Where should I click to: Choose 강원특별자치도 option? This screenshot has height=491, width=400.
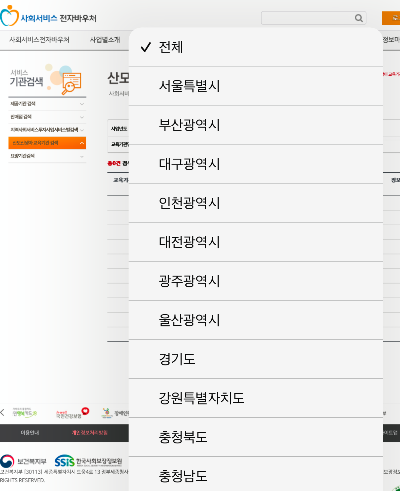point(256,398)
